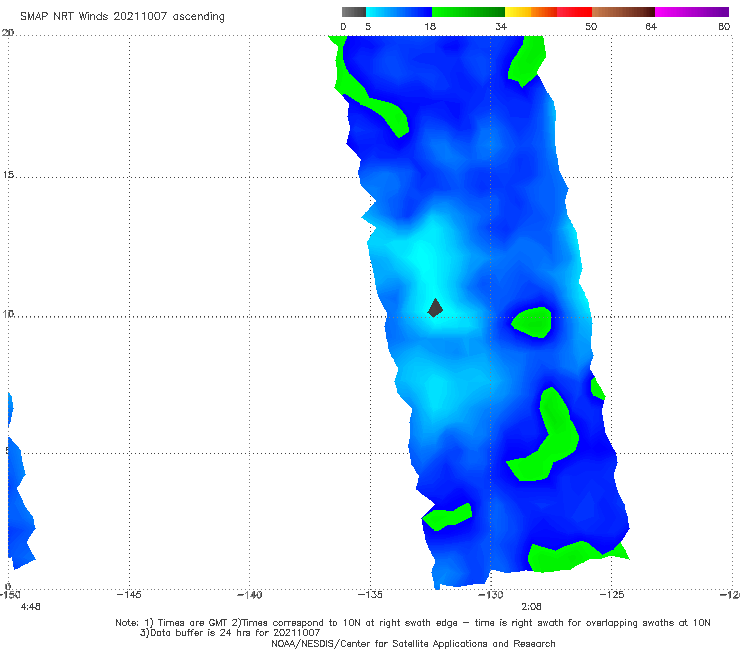Click the swath time '4:48'
The width and height of the screenshot is (740, 650).
(x=30, y=607)
